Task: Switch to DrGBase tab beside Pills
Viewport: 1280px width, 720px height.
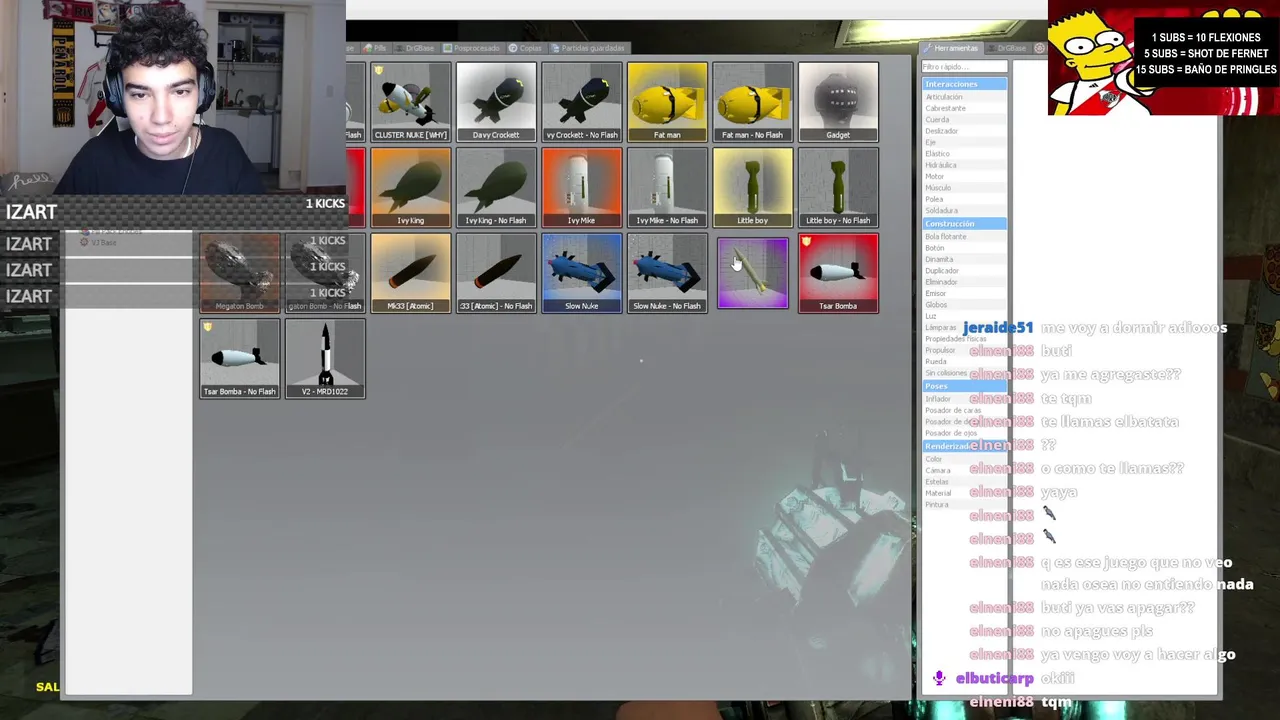Action: pyautogui.click(x=416, y=48)
